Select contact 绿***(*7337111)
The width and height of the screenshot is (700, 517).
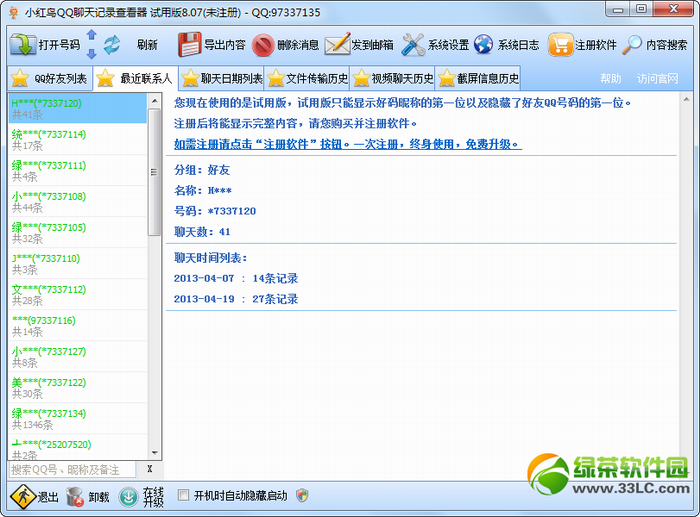78,171
